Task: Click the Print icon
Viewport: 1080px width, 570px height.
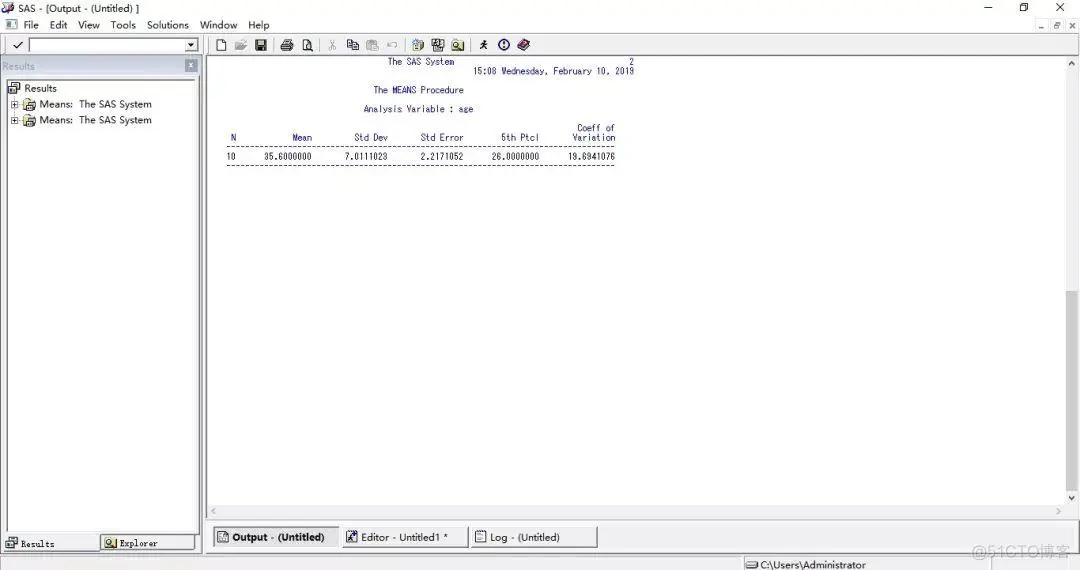Action: 287,45
